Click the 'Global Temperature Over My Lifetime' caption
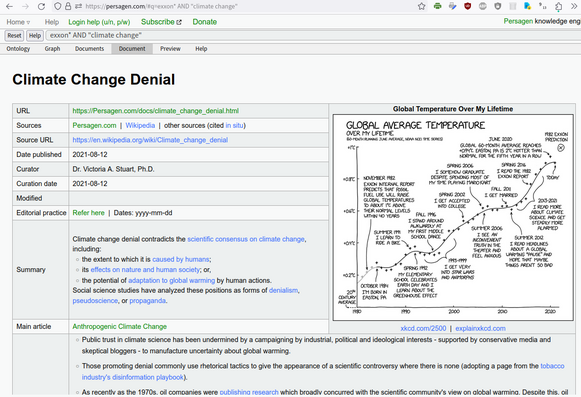 click(x=453, y=109)
